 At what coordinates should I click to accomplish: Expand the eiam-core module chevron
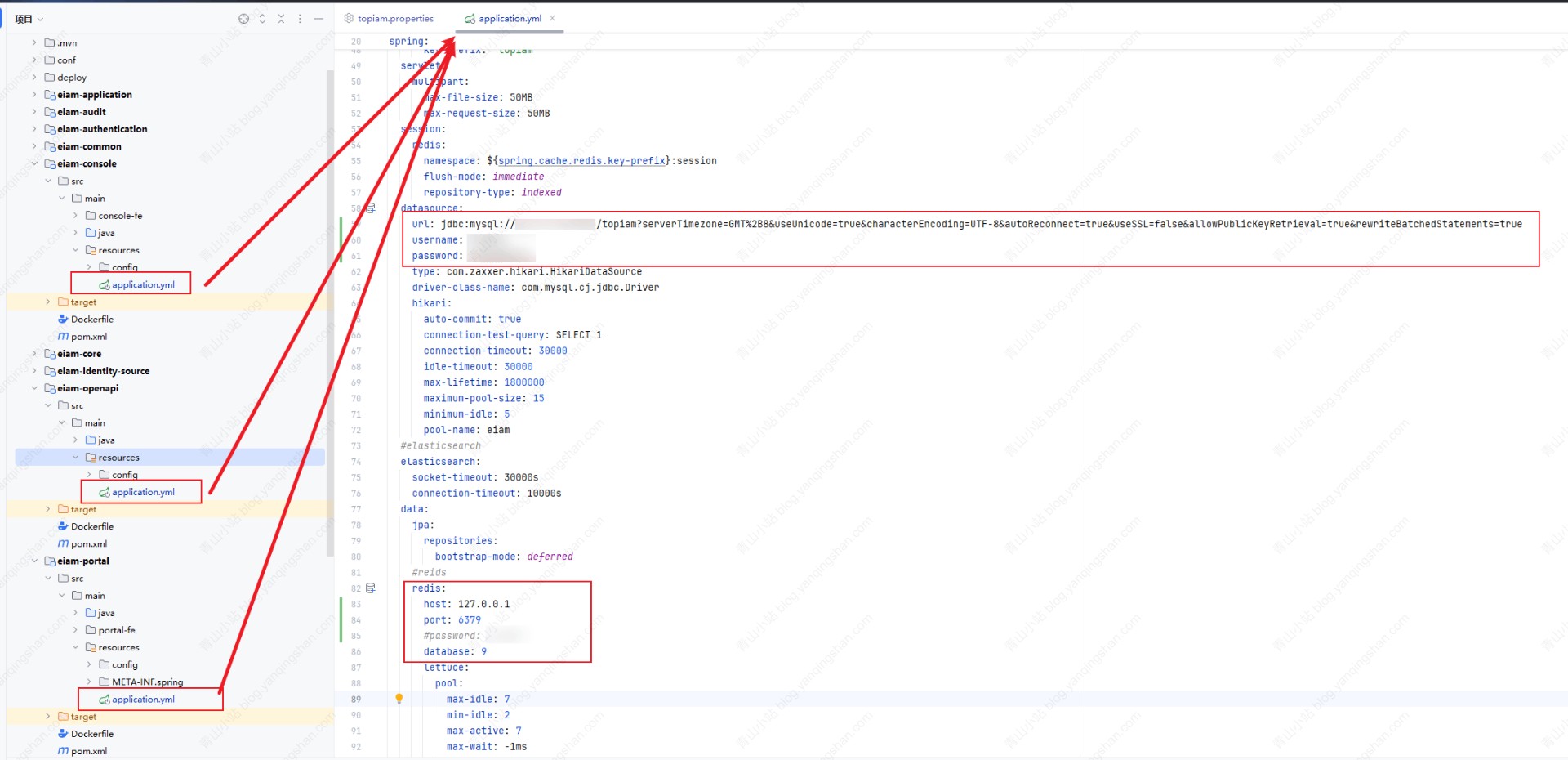[34, 354]
